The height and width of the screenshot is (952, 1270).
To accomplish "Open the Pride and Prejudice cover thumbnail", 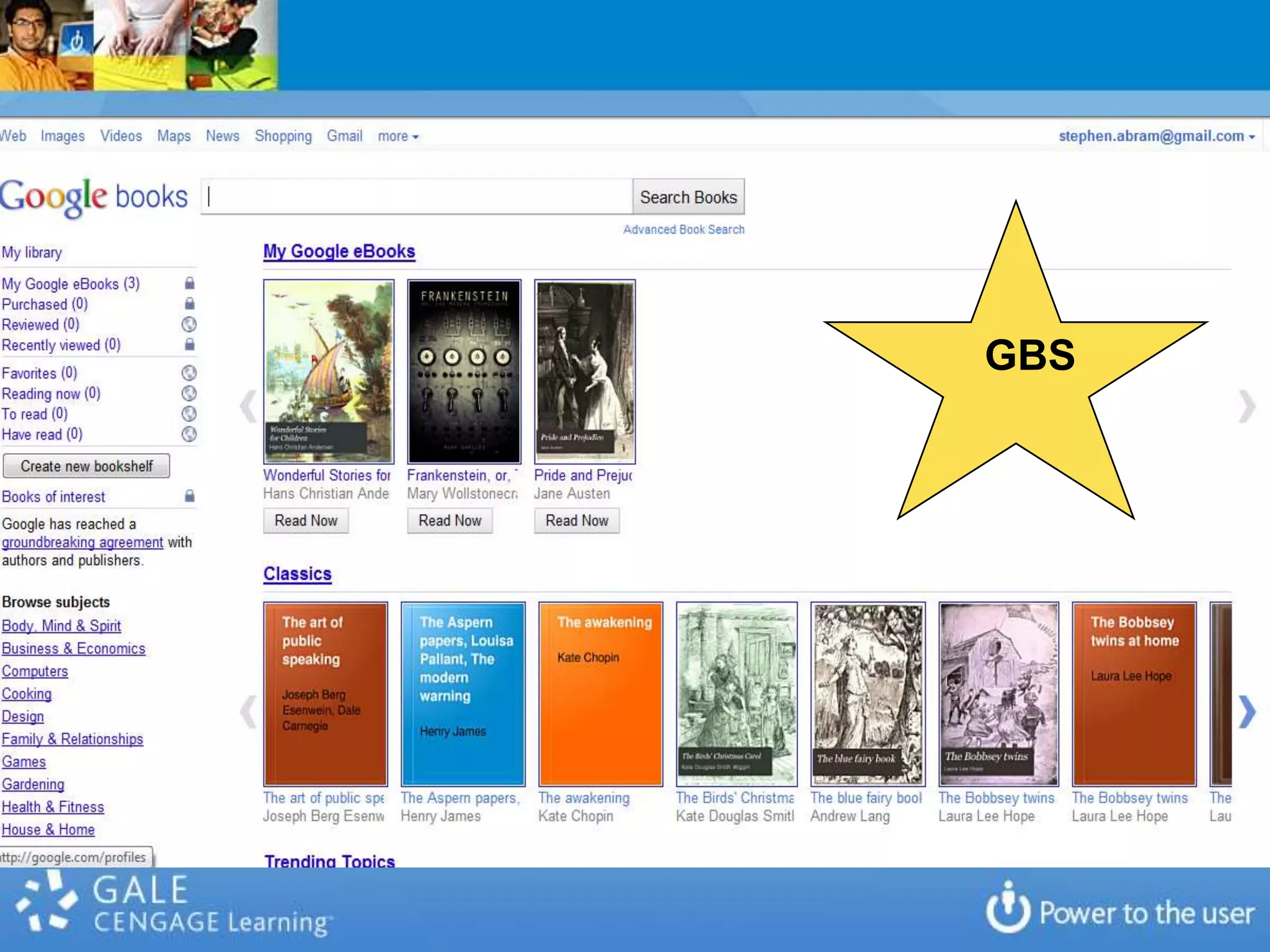I will 585,371.
